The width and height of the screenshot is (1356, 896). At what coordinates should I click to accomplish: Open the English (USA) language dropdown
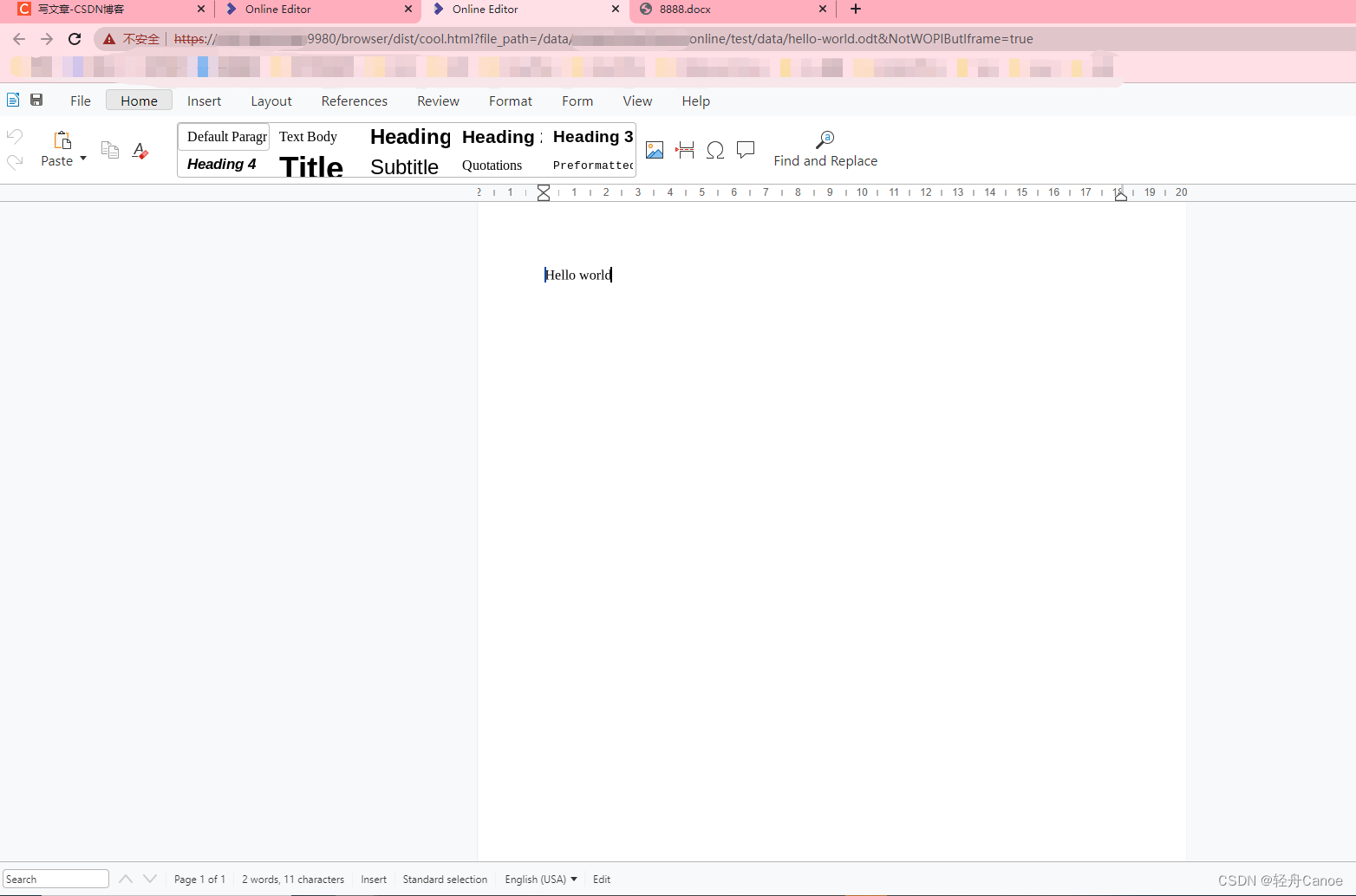click(x=541, y=879)
